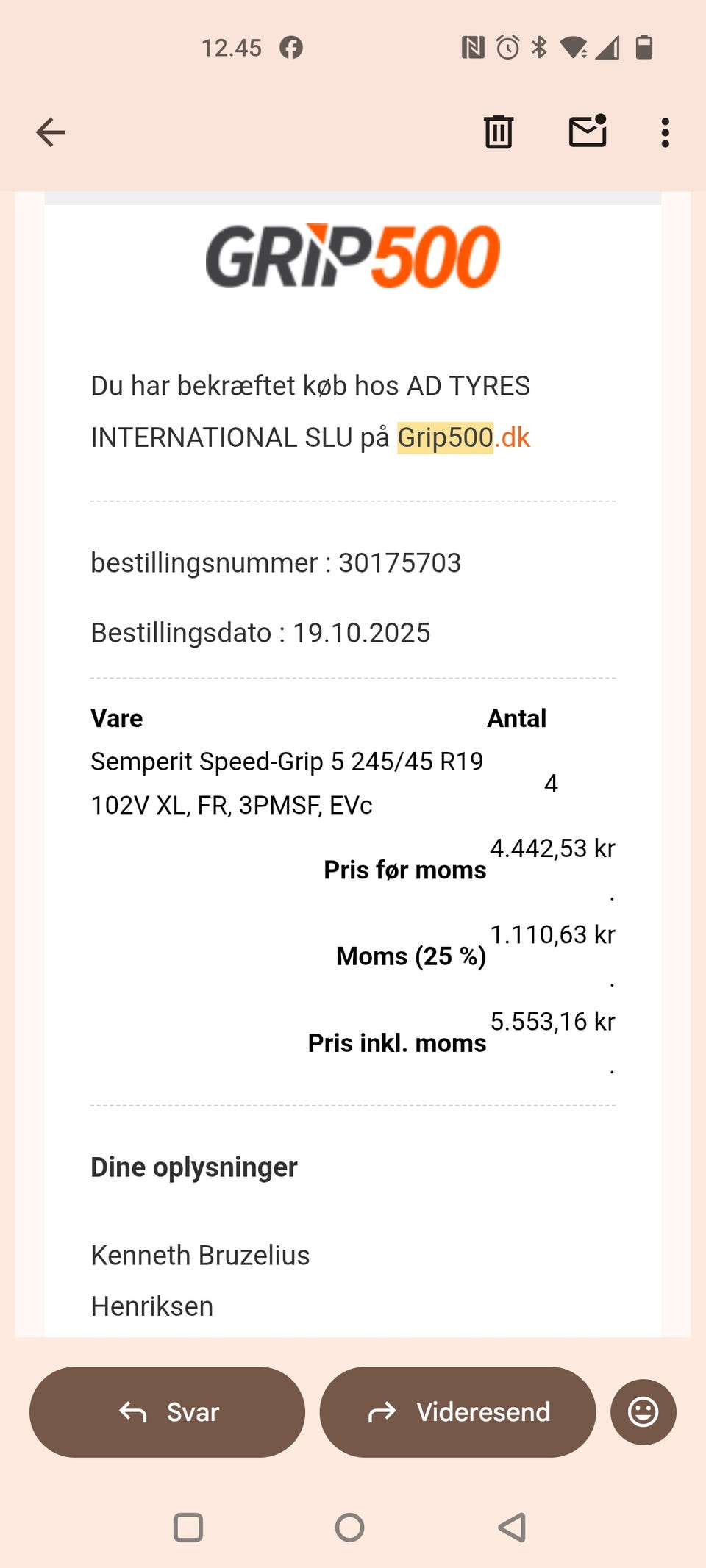Tap the 5.553,16 kr total price

point(552,1021)
